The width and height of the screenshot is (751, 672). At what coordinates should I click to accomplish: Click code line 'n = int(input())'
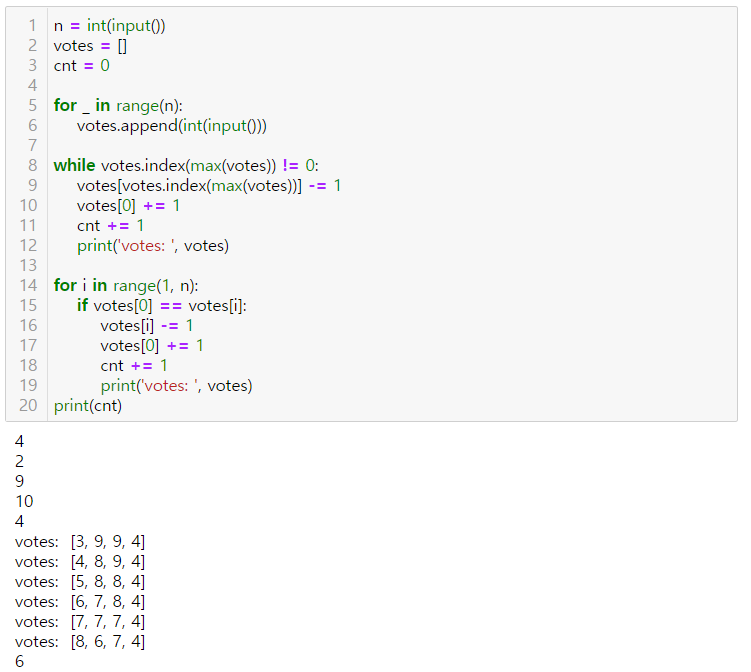point(110,25)
